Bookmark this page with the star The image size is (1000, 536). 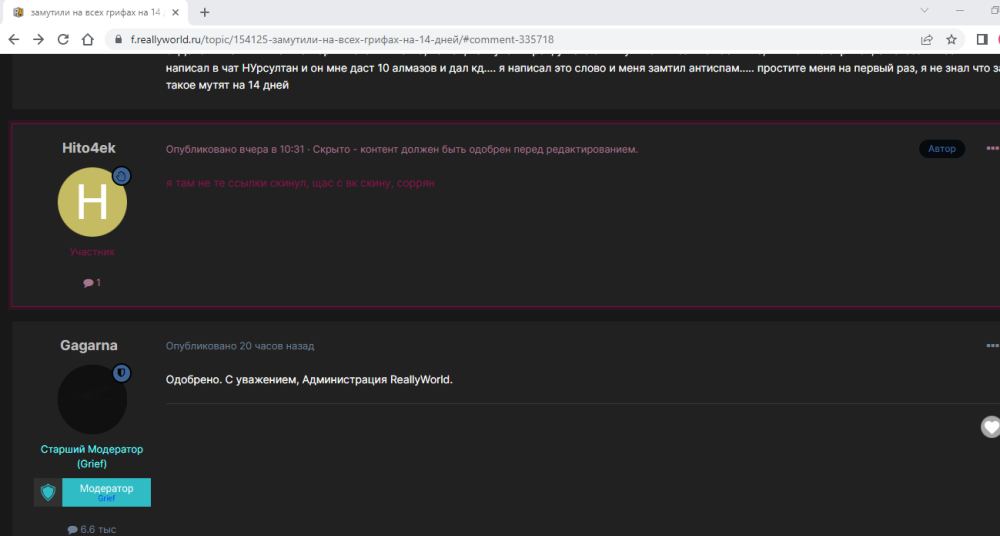[952, 40]
